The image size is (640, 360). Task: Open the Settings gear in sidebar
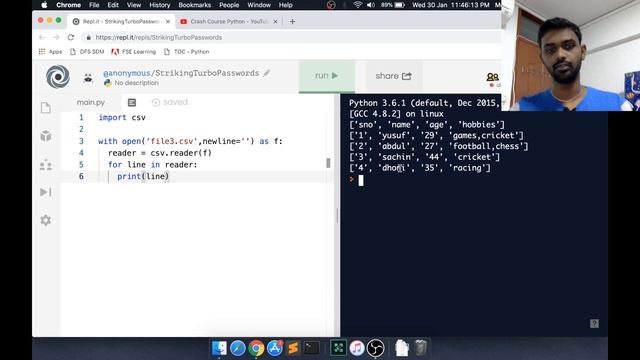click(46, 220)
